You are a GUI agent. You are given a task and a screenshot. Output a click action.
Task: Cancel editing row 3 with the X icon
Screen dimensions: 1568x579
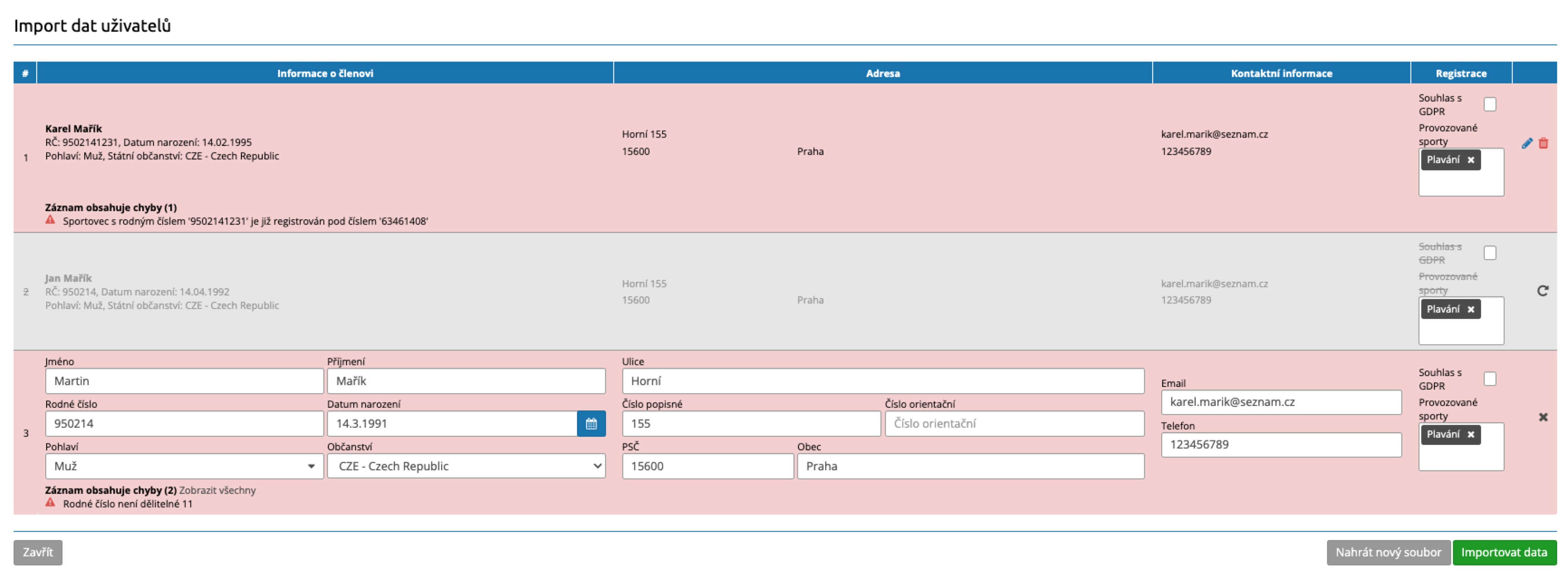[1543, 417]
